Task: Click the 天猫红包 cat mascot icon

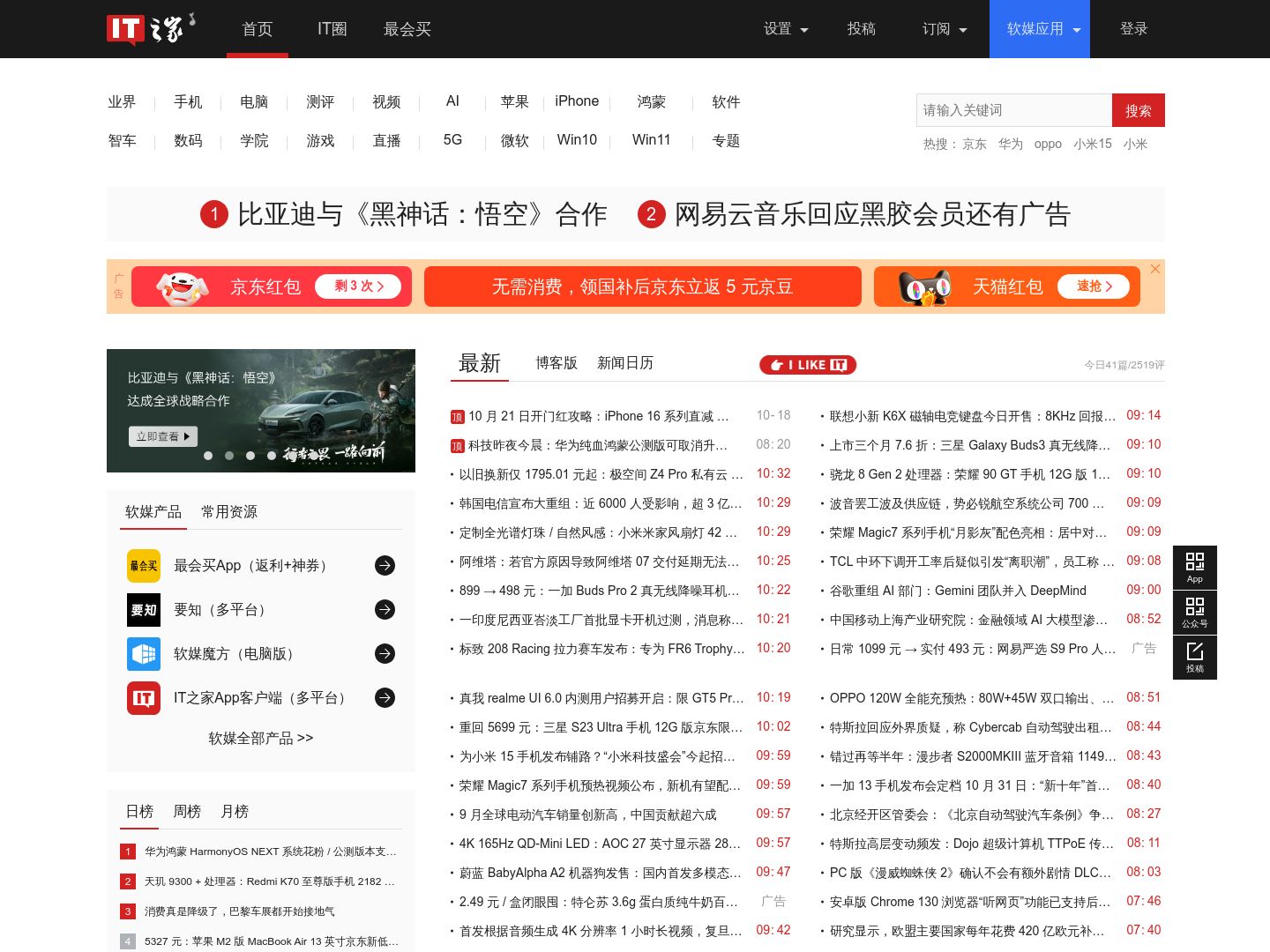Action: pyautogui.click(x=924, y=287)
